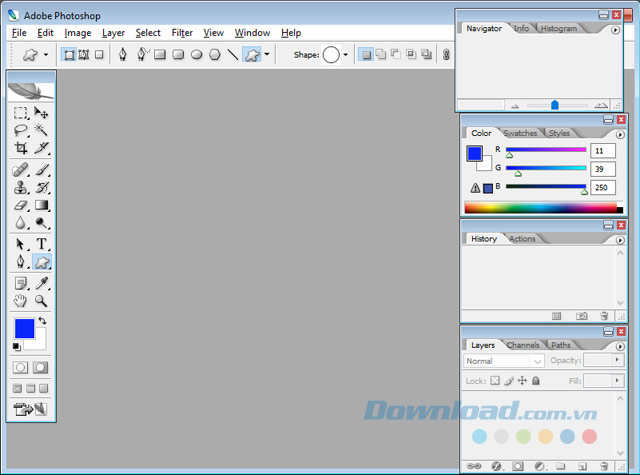Screen dimensions: 640x475
Task: Reset default foreground and background colors
Action: coord(16,347)
